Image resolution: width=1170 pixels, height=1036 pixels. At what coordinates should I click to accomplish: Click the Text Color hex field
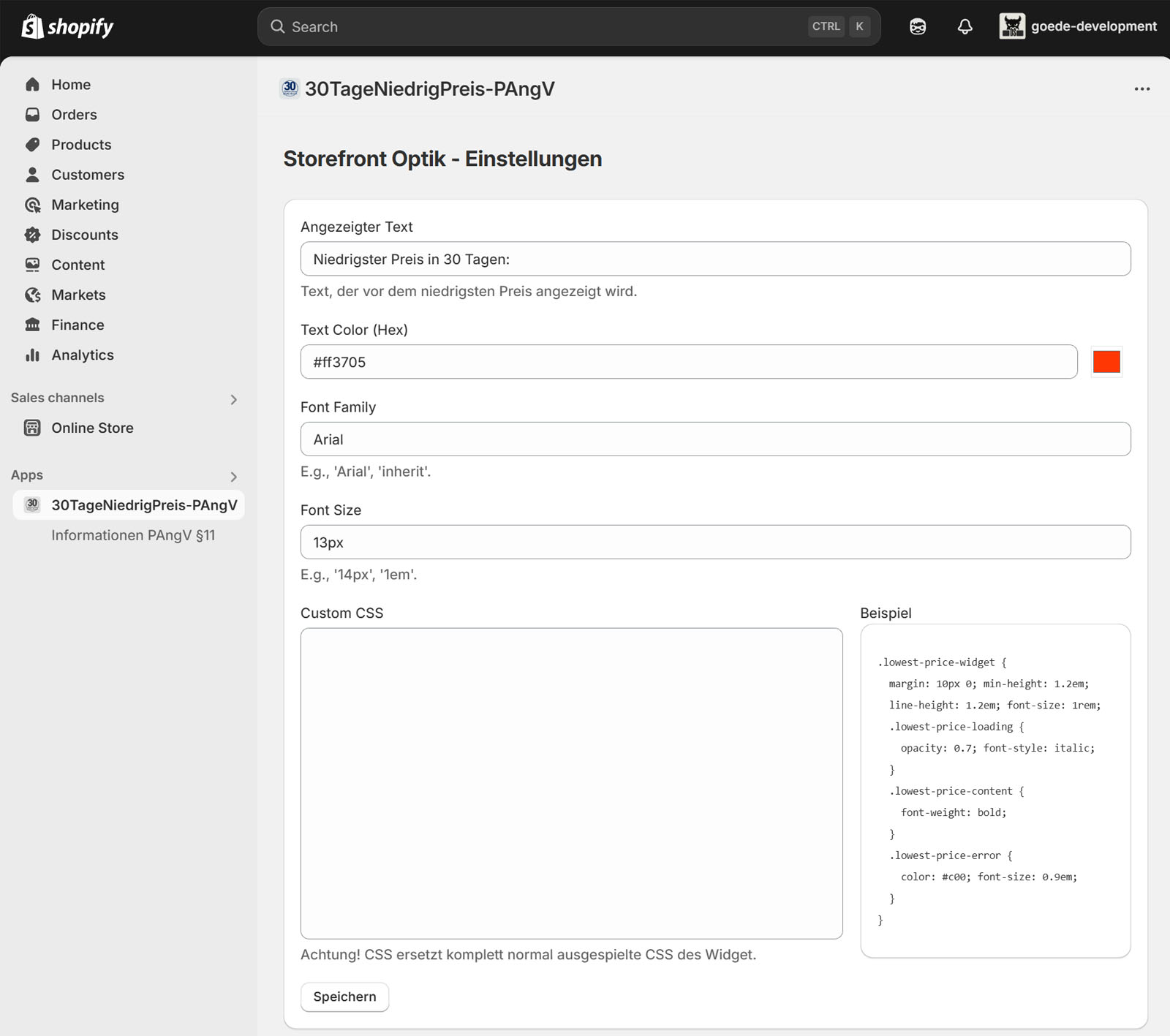click(x=688, y=362)
